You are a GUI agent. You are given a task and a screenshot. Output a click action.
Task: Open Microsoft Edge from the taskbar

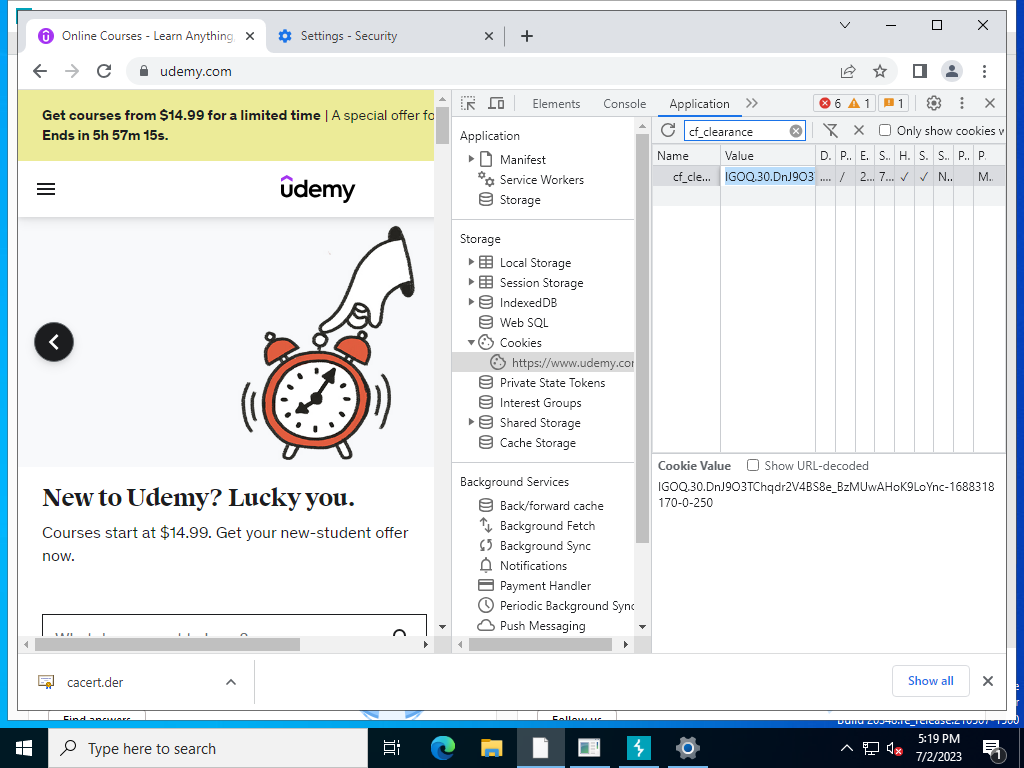pyautogui.click(x=442, y=748)
